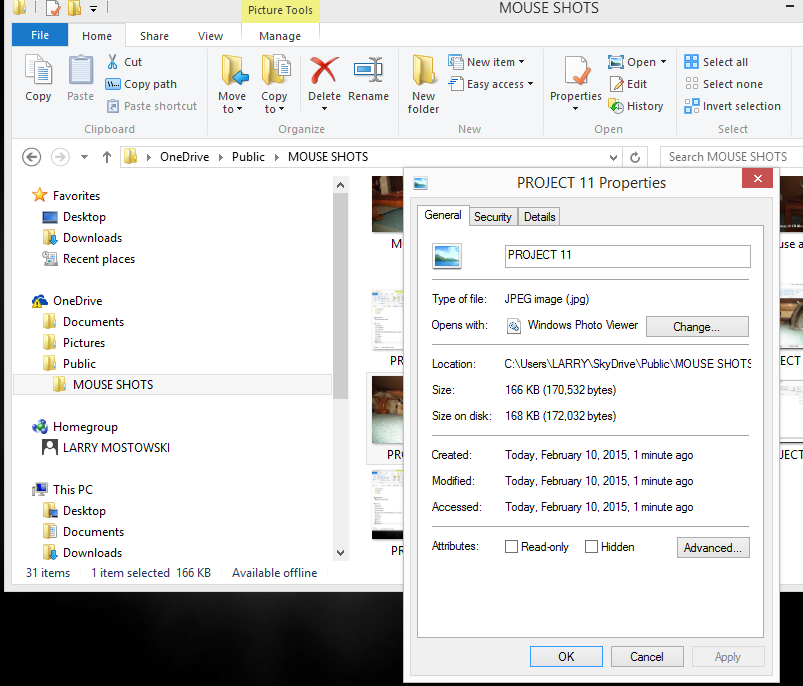
Task: Click the Search MOUSE SHOTS box
Action: (731, 157)
